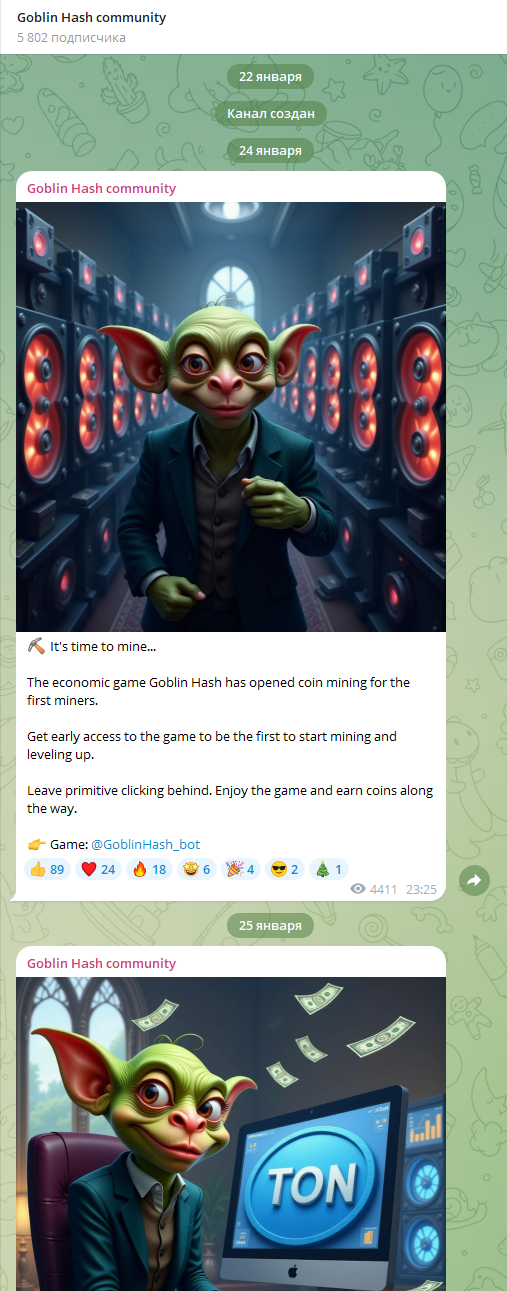Screen dimensions: 507x1291
Task: Add the sunglasses face reaction with 2
Action: pos(285,869)
